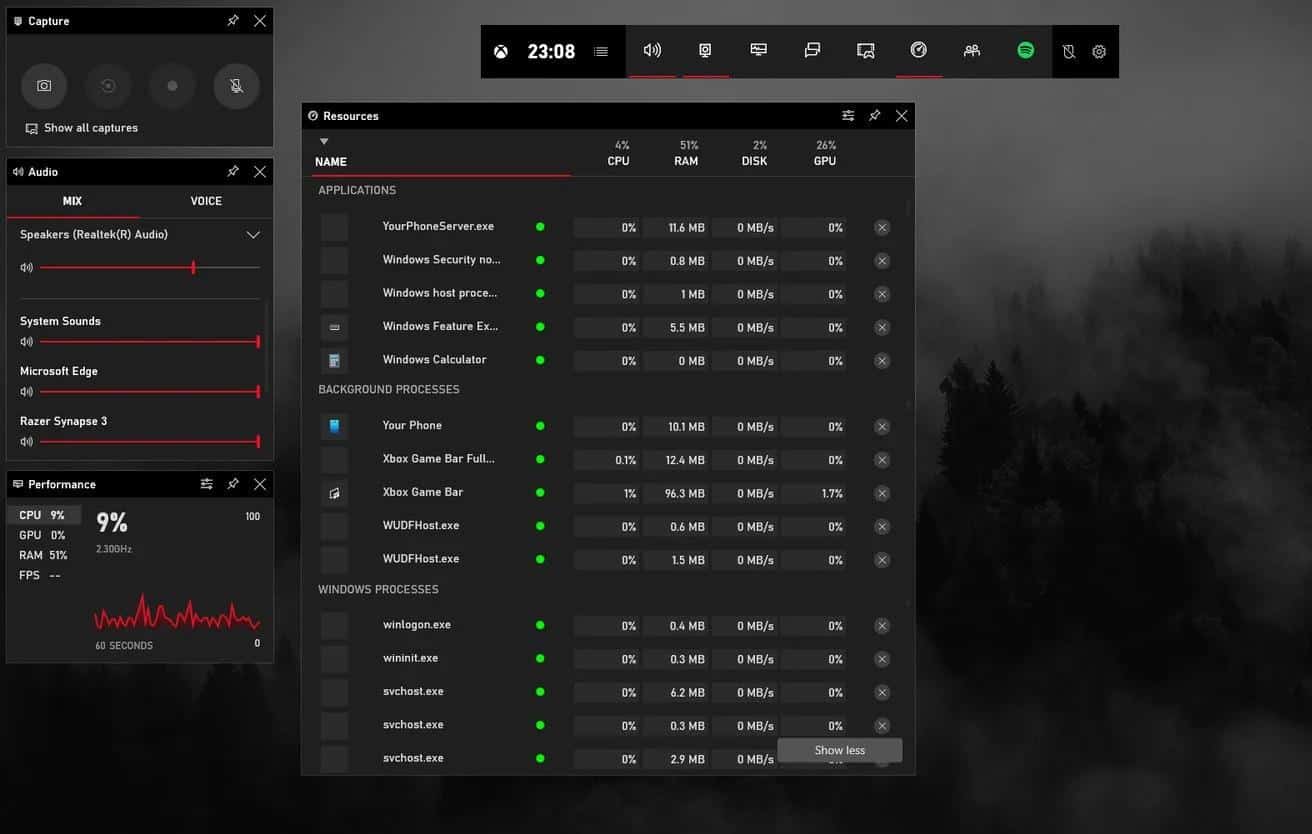Select the CPU 9% metric
This screenshot has width=1312, height=834.
point(44,515)
